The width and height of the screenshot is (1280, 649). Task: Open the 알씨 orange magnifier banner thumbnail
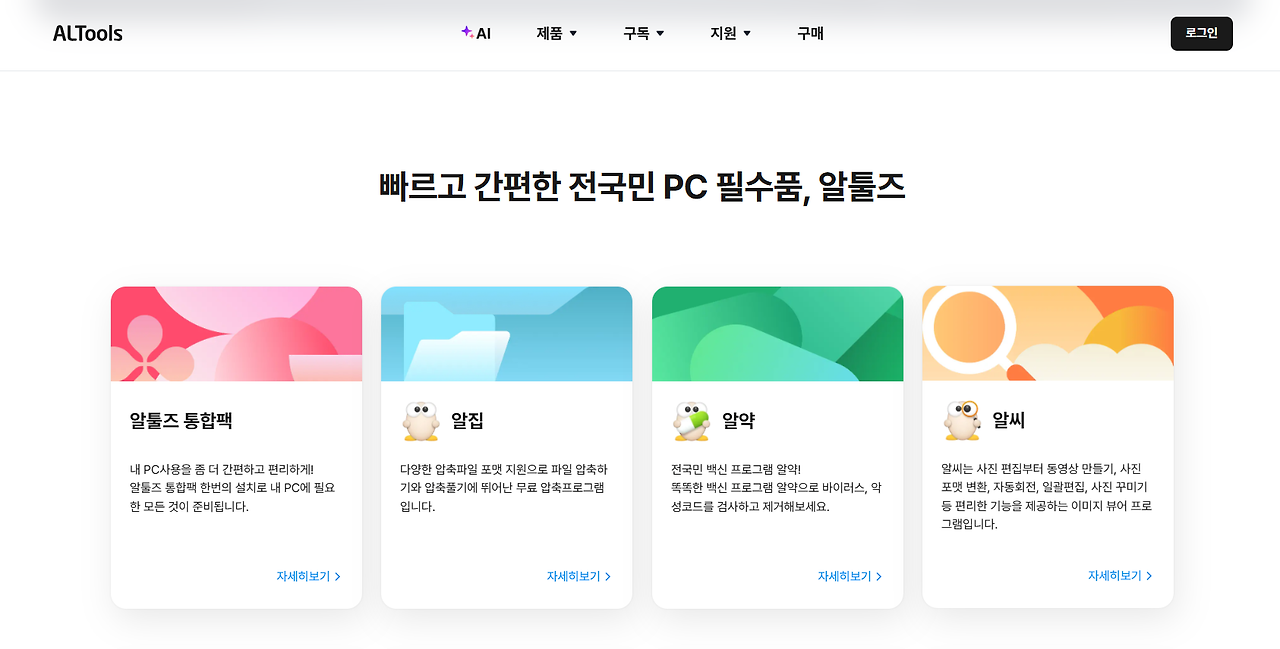tap(1047, 334)
